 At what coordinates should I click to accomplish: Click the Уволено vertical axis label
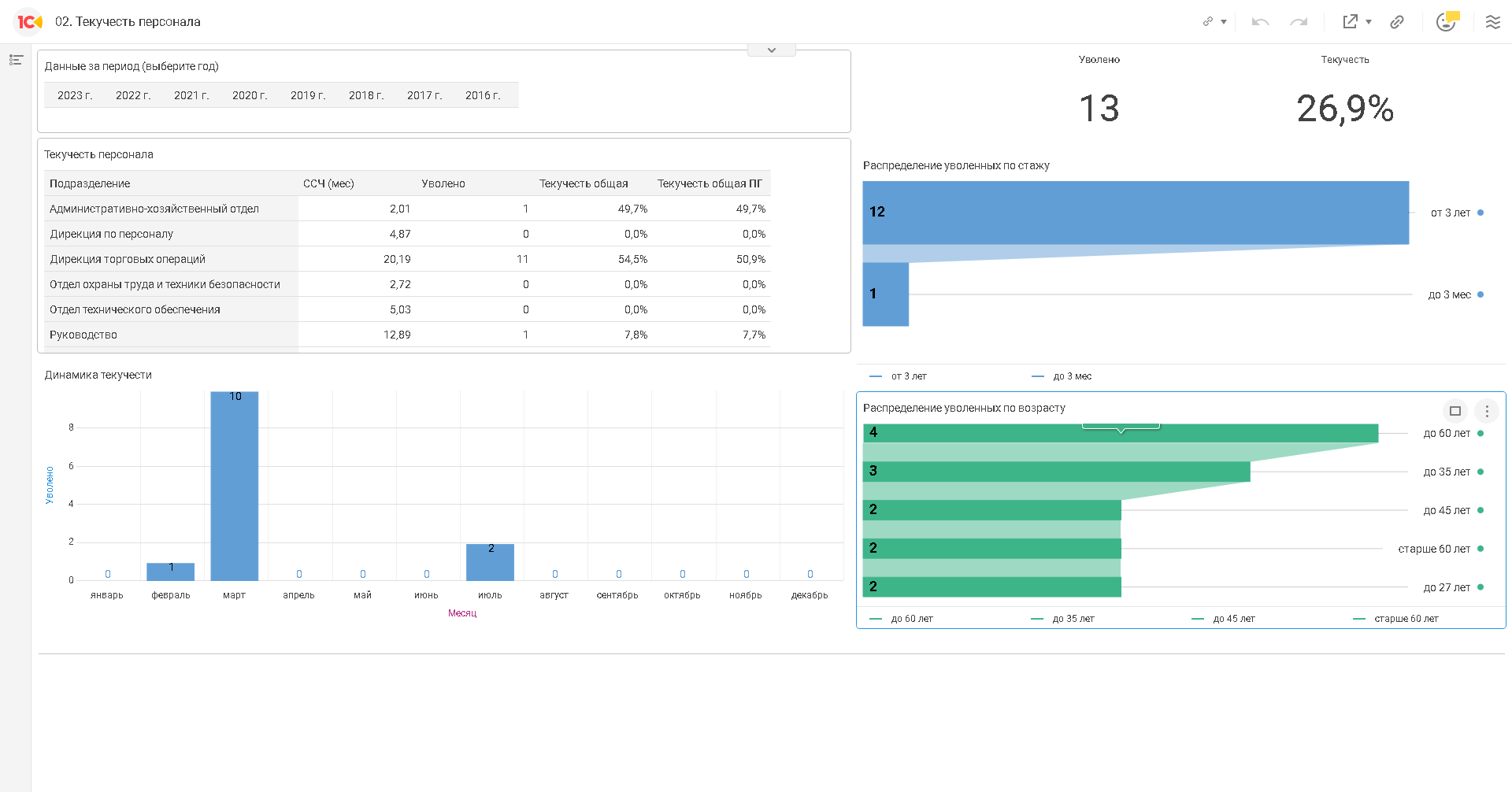[x=50, y=485]
